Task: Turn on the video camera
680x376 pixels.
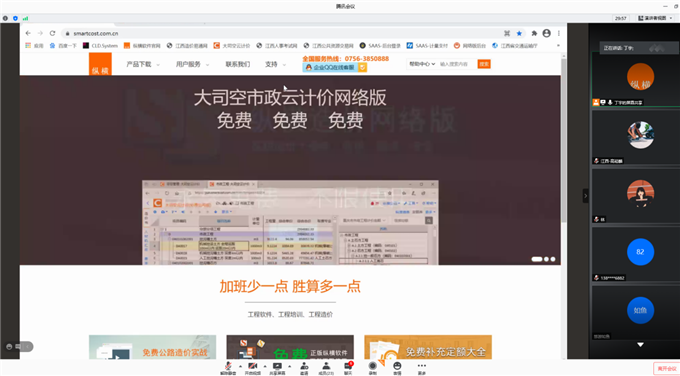Action: pos(253,368)
